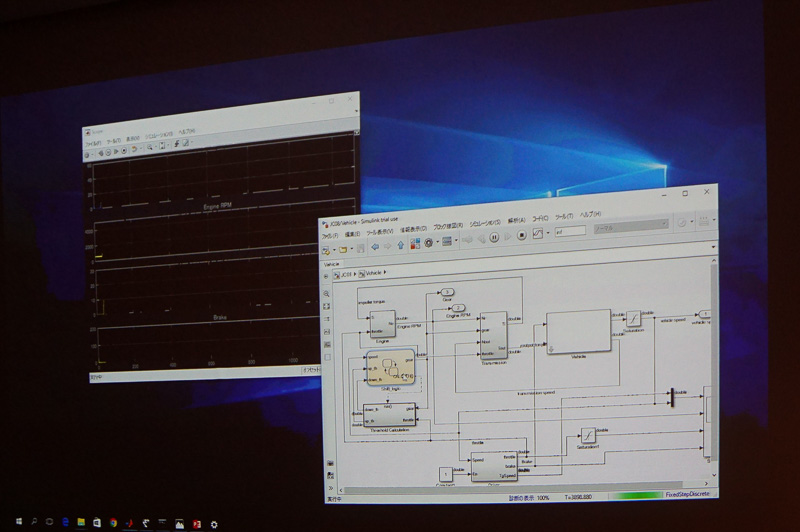This screenshot has height=532, width=800.
Task: Expand the Build model dropdown arrow
Action: 714,220
